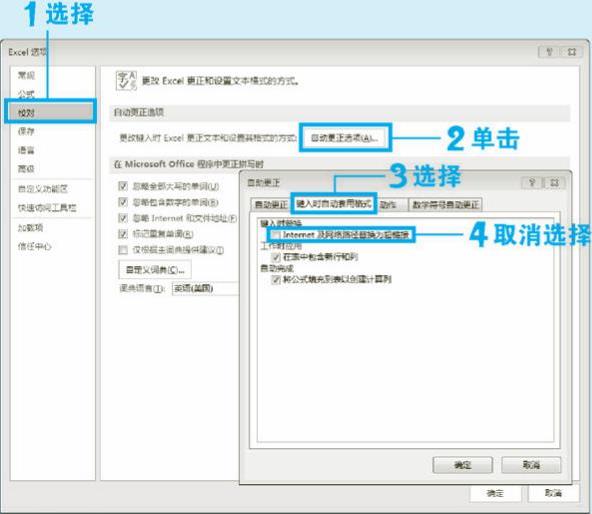Select 自定义功能区 in the sidebar
The height and width of the screenshot is (514, 592).
click(x=43, y=188)
